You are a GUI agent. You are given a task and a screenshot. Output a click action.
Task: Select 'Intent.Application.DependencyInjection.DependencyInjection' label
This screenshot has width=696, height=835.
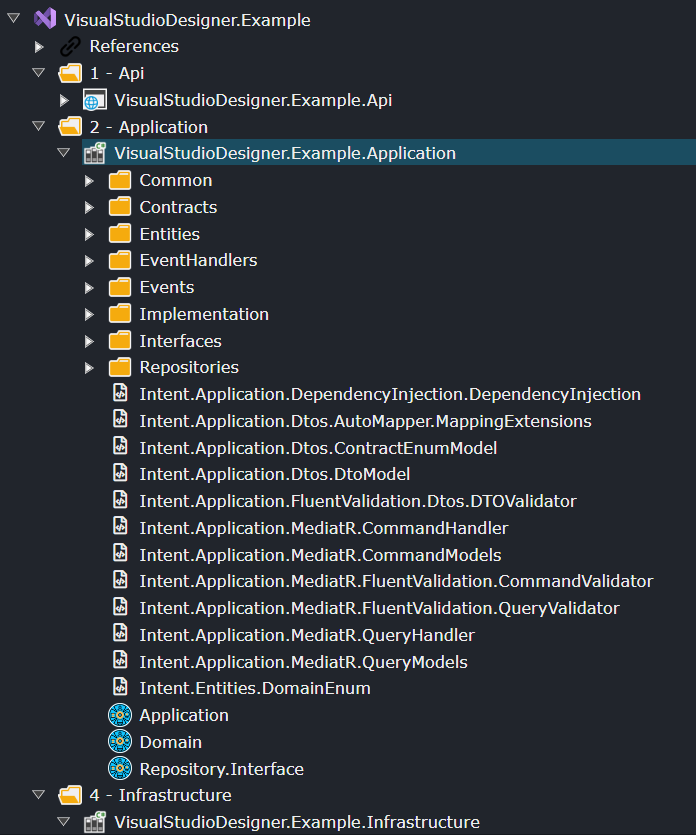pos(390,394)
